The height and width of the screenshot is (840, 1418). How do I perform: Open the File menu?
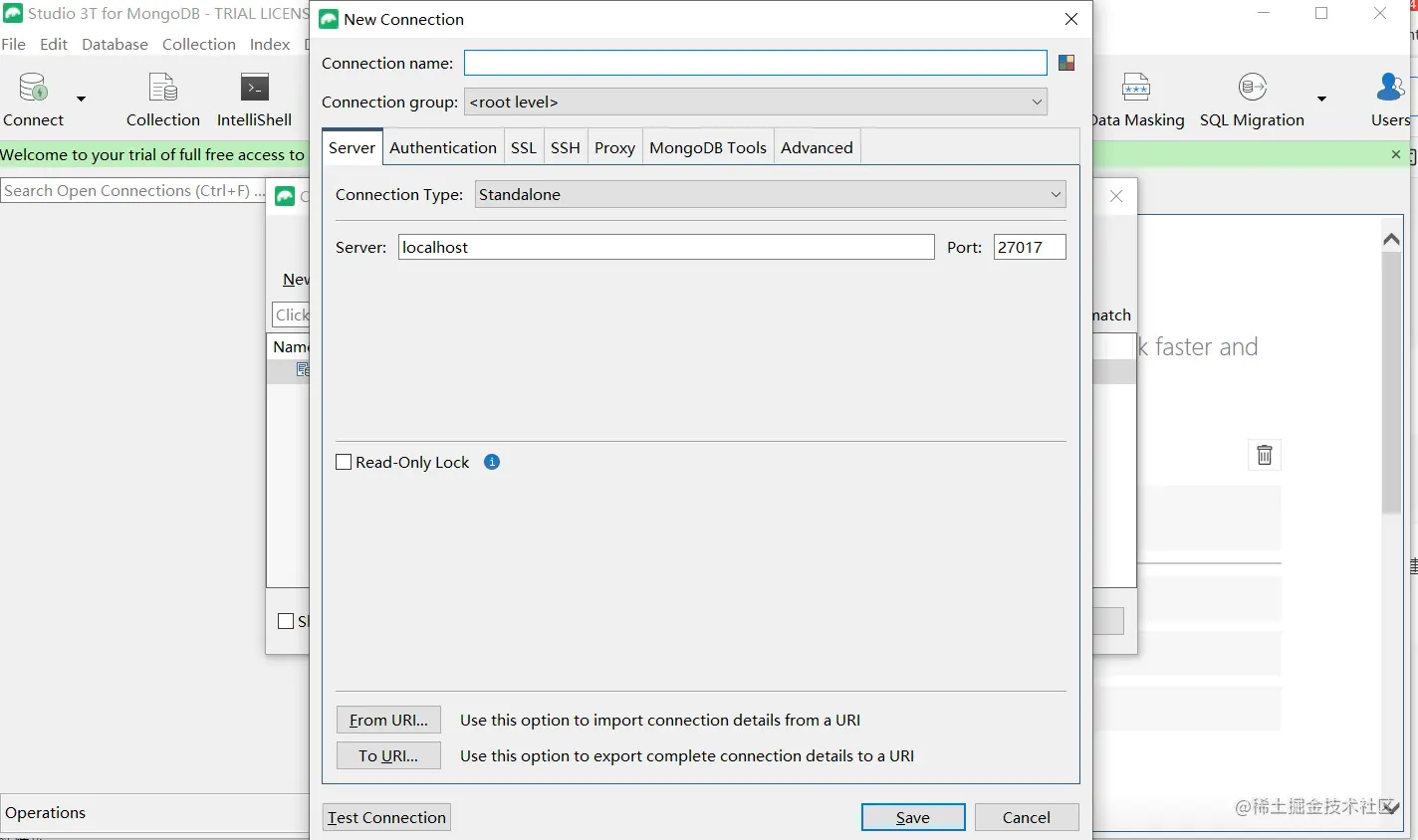14,44
